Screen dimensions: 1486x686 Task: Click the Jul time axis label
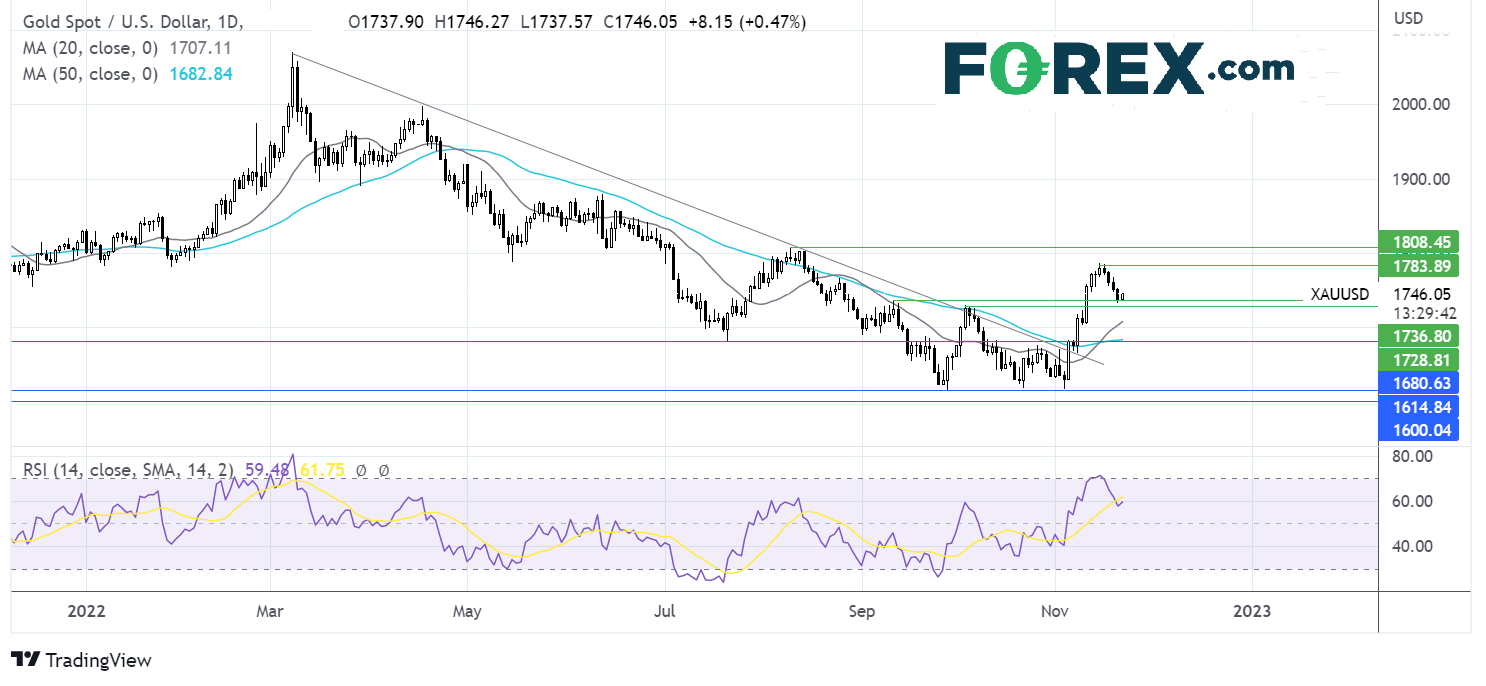coord(664,611)
